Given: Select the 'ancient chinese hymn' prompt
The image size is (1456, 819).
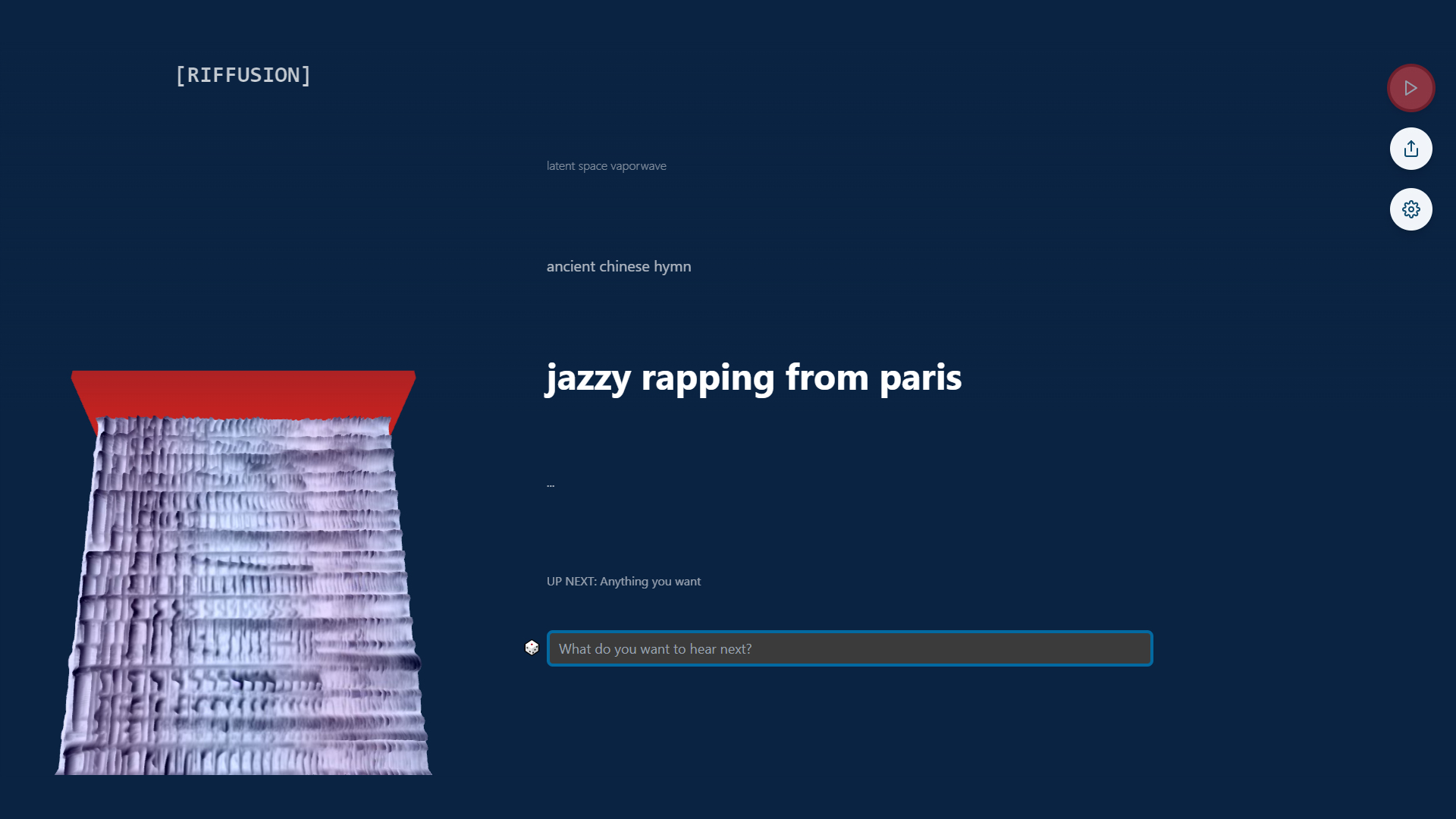Looking at the screenshot, I should pos(619,266).
